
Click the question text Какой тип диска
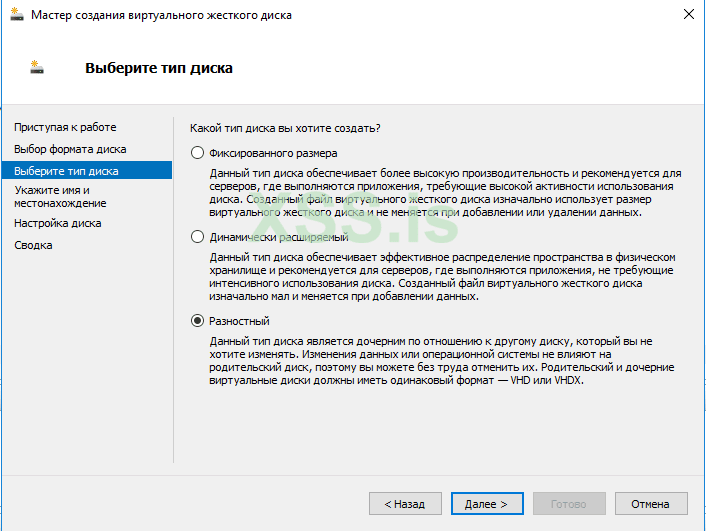point(285,127)
